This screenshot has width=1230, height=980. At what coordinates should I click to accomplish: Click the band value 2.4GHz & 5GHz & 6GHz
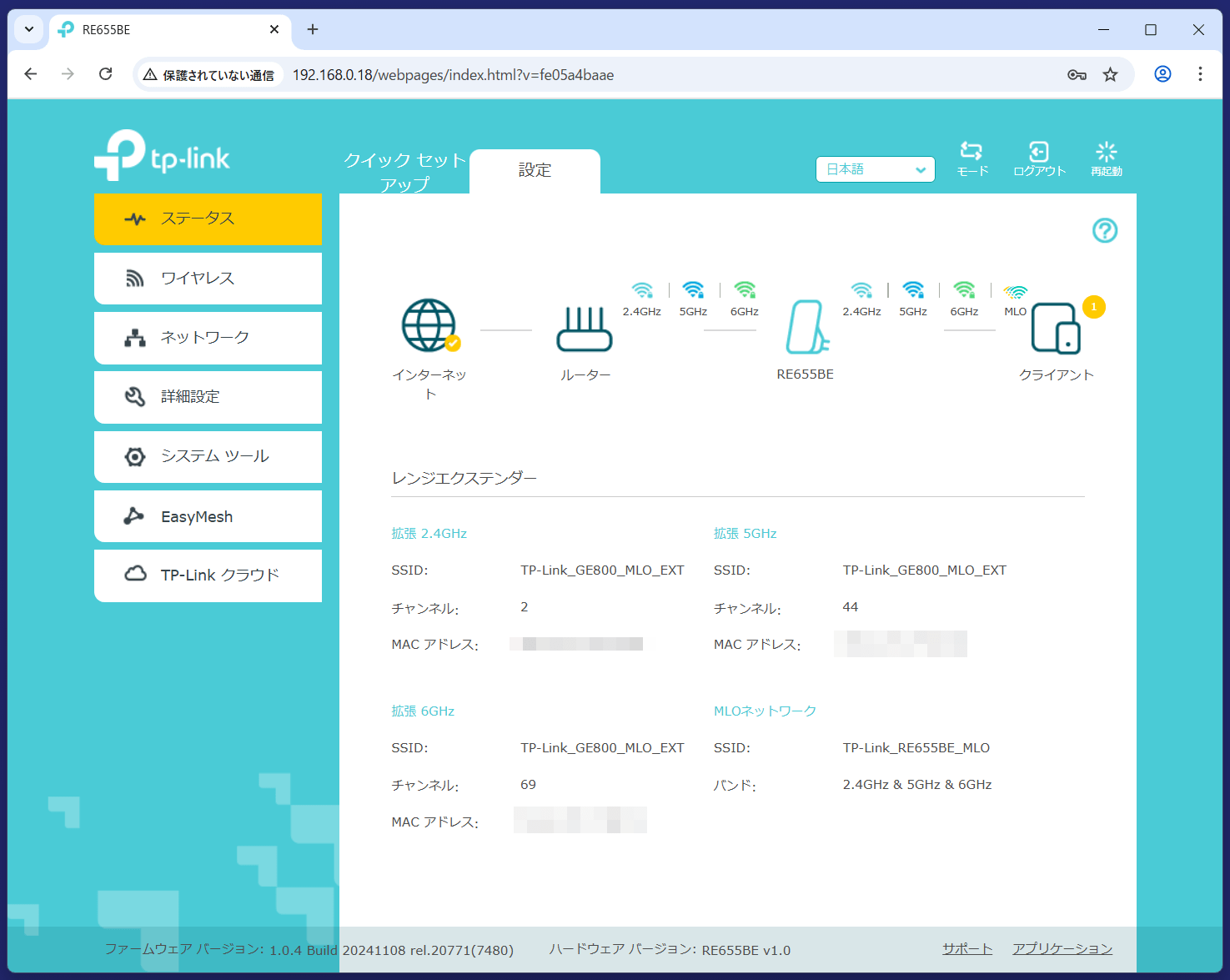click(x=917, y=785)
